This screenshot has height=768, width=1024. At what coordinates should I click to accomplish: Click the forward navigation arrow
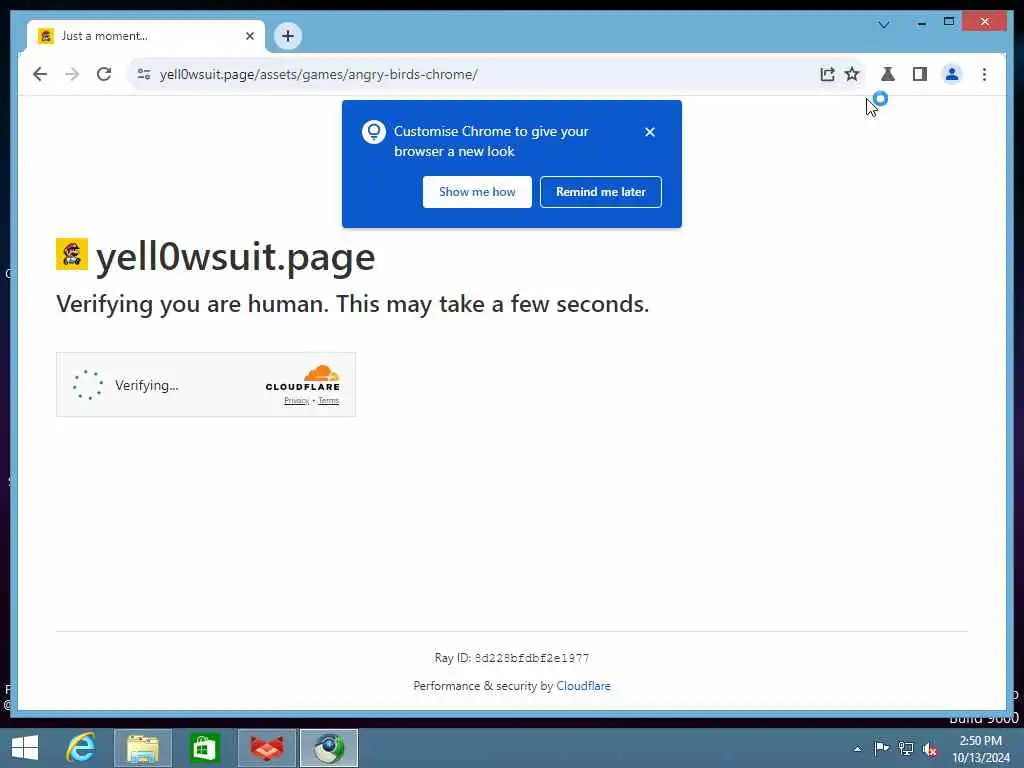tap(72, 74)
